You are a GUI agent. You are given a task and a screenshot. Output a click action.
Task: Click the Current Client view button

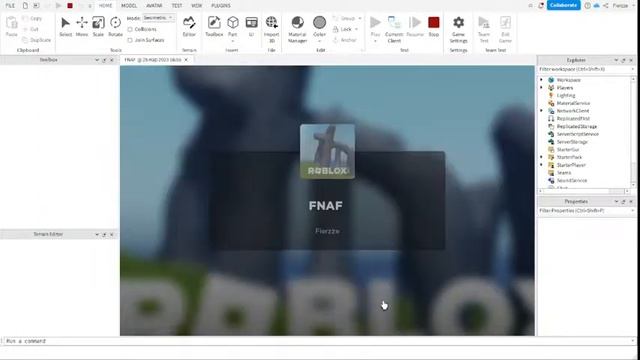[394, 29]
